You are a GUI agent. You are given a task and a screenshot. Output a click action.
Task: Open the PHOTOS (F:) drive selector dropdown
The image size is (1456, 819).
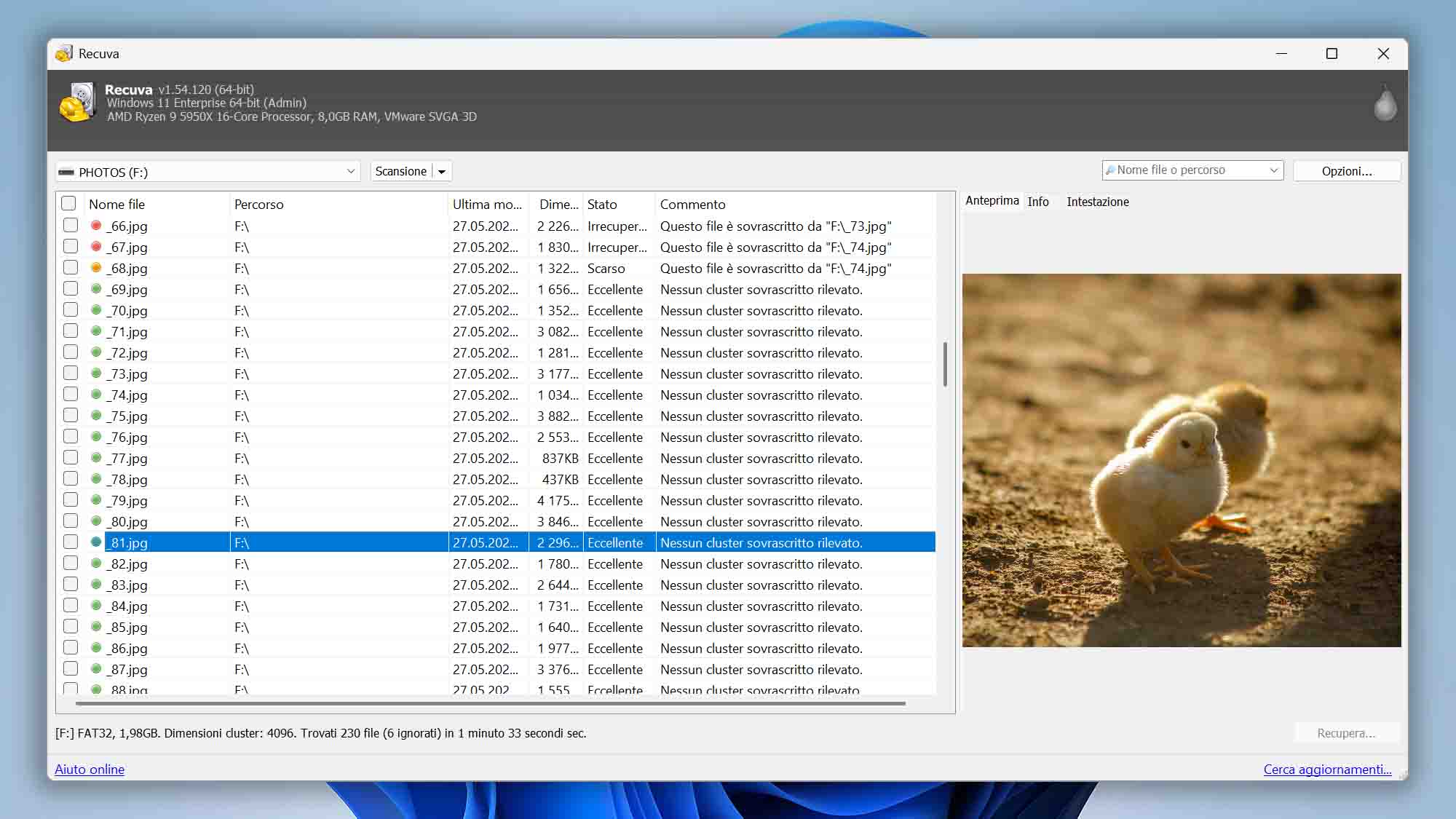pyautogui.click(x=349, y=171)
